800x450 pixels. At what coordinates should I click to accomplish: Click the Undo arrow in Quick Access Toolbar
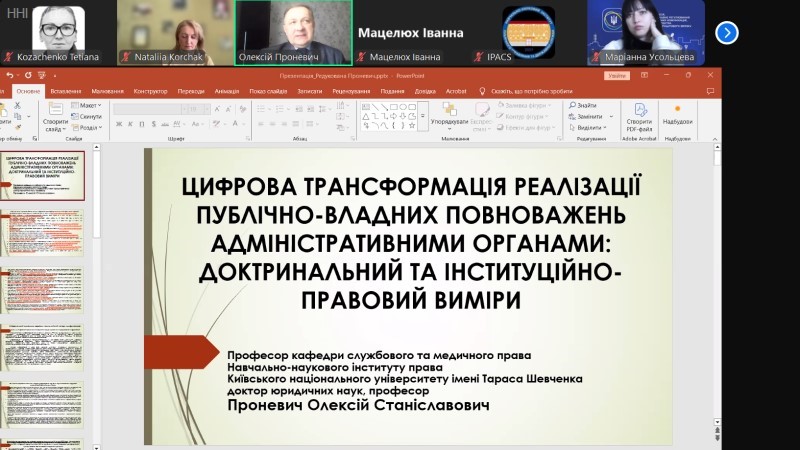(9, 76)
